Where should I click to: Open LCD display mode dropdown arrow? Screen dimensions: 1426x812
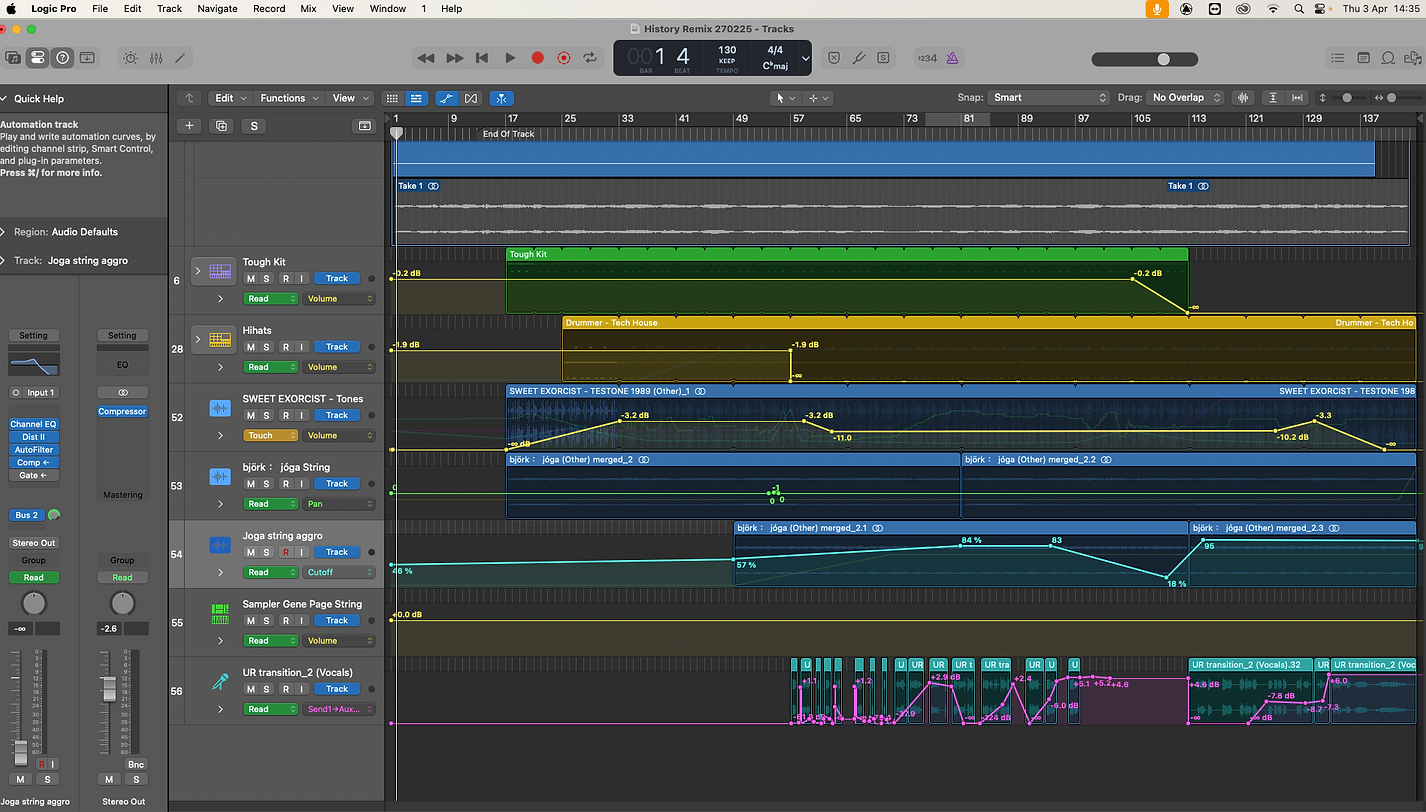click(805, 58)
